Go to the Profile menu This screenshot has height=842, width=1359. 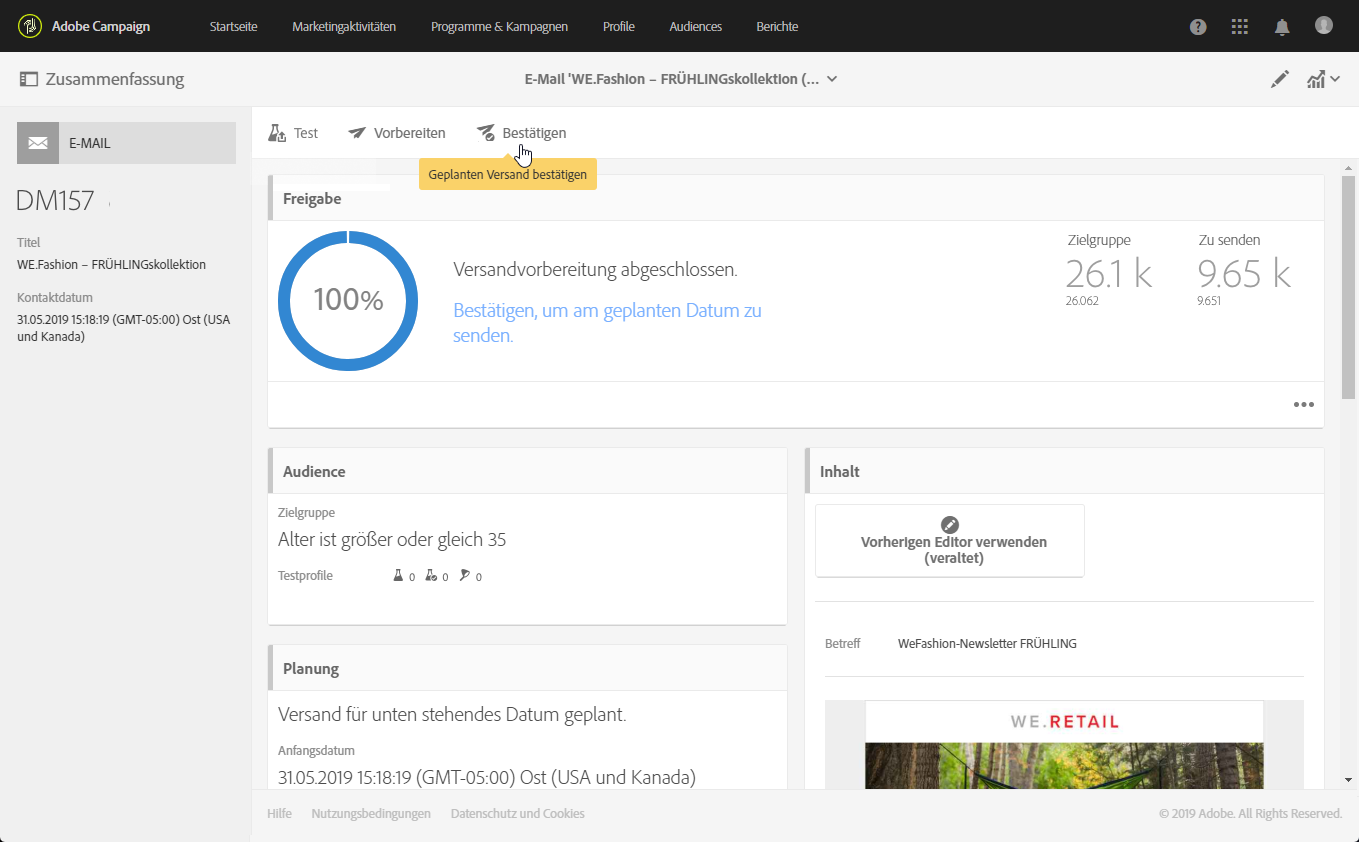point(619,27)
